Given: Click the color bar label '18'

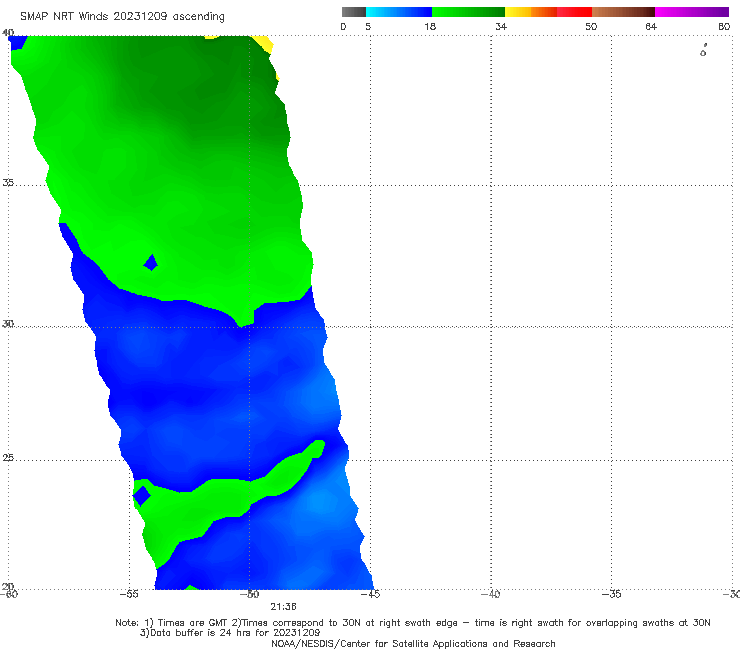Looking at the screenshot, I should tap(430, 26).
